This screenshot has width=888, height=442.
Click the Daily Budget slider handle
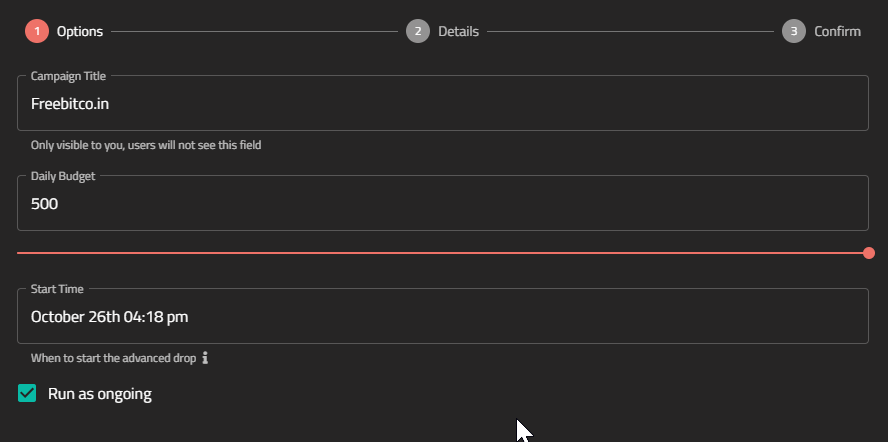869,253
